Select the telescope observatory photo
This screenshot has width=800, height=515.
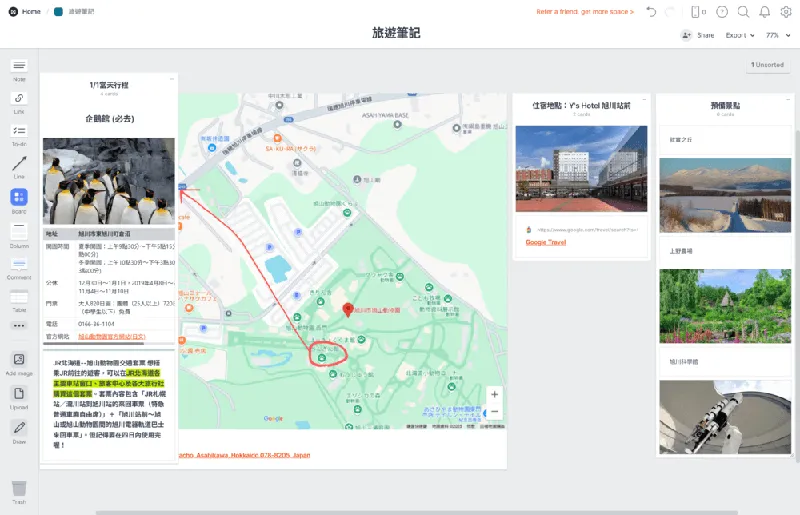pyautogui.click(x=725, y=417)
